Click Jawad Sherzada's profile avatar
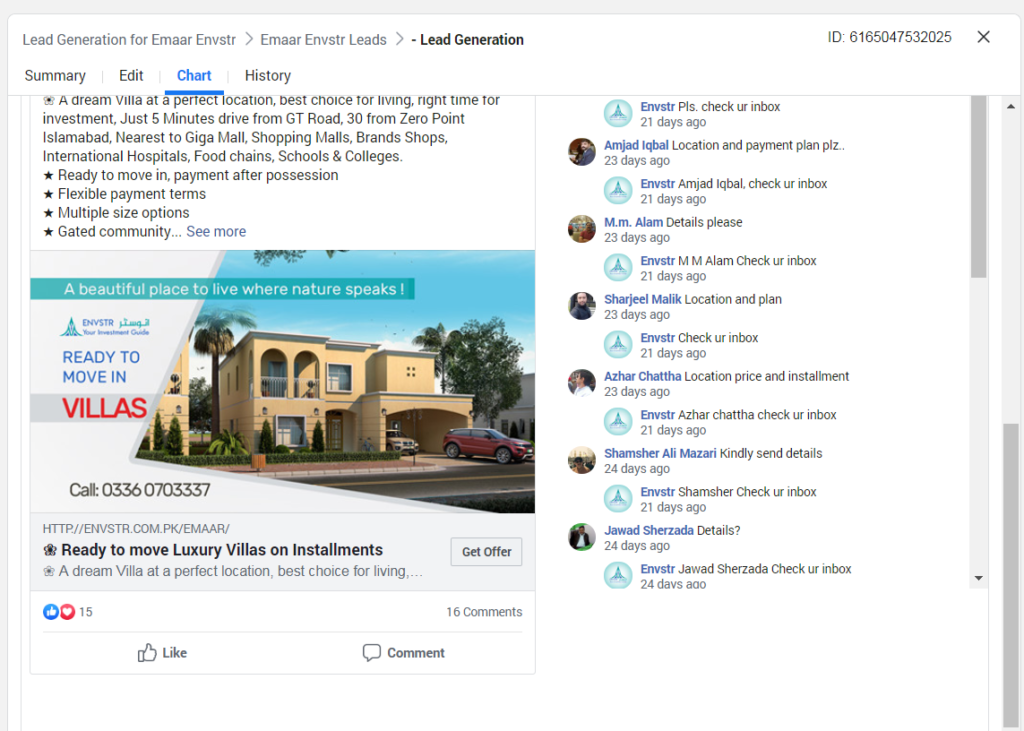 [x=581, y=538]
